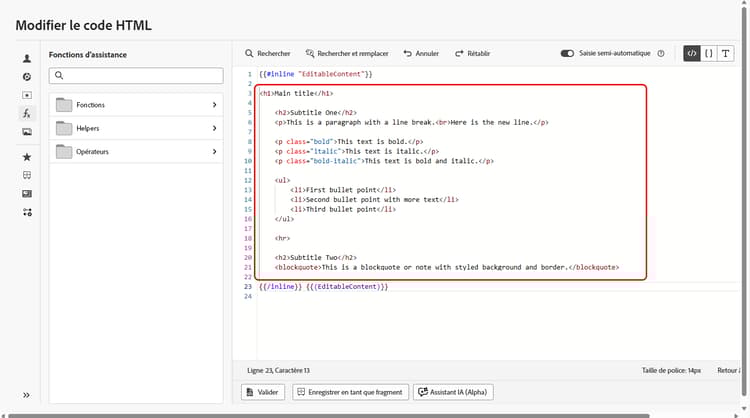Viewport: 750px width, 418px height.
Task: Click the Fonctions d'assistance search field
Action: click(136, 76)
